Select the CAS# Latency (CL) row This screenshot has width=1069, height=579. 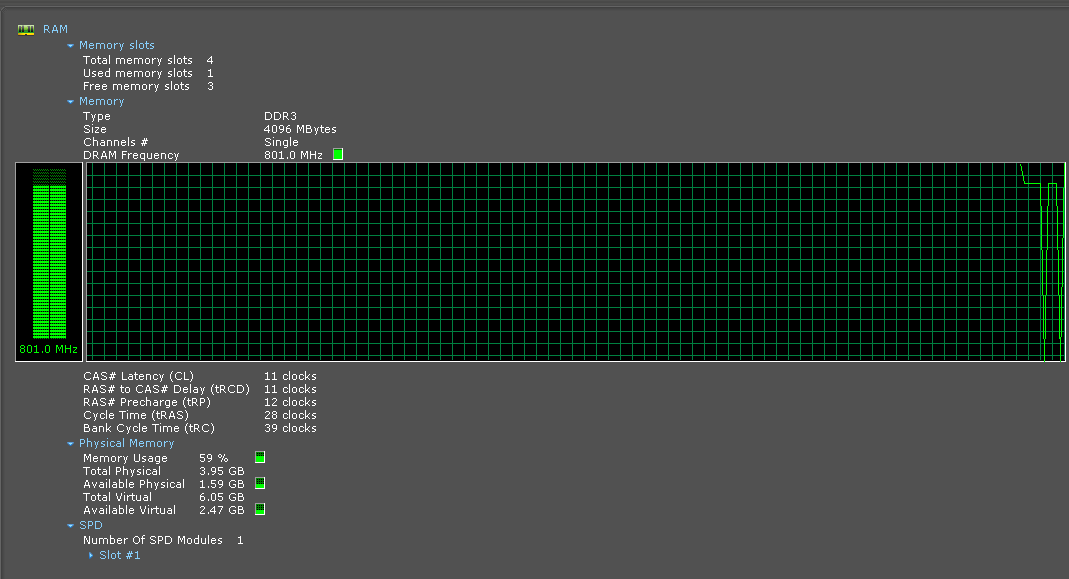[138, 376]
